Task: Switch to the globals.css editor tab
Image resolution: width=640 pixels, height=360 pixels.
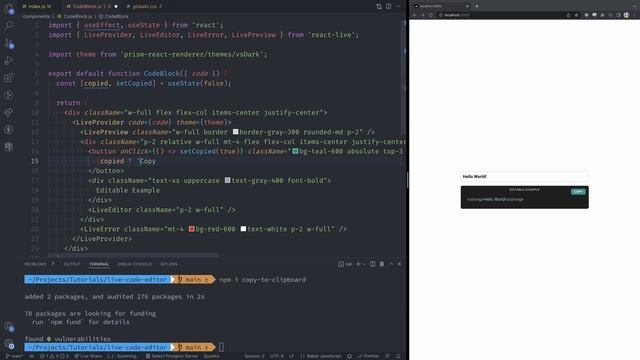Action: click(x=144, y=6)
